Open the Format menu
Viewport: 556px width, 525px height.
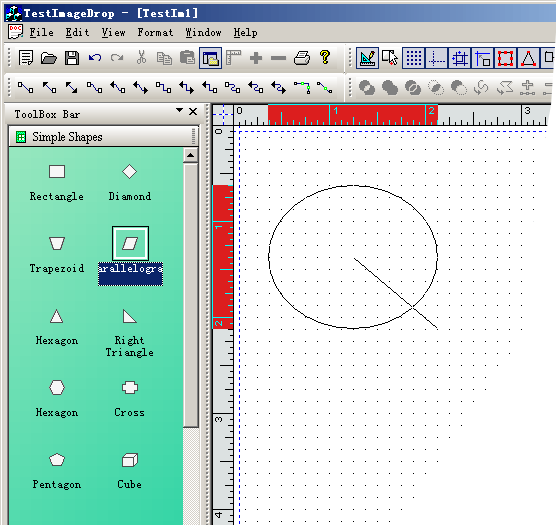coord(155,32)
